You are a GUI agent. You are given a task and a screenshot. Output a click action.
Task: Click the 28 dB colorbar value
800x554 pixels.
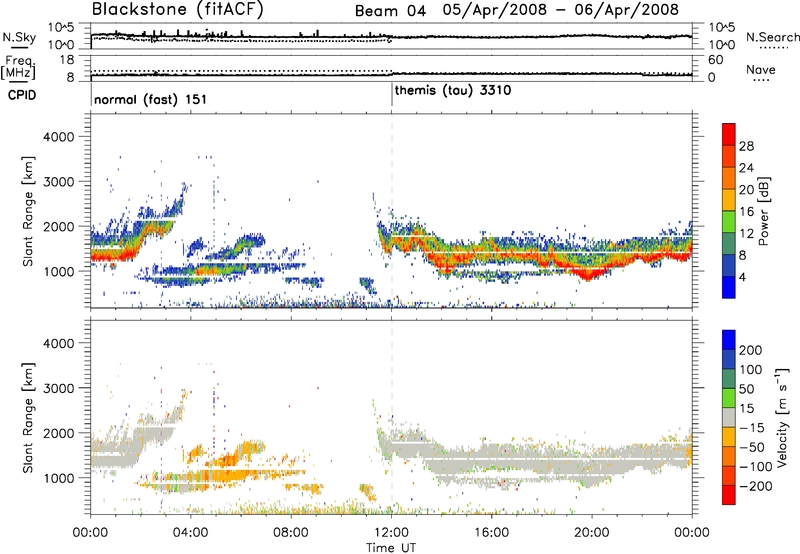click(x=746, y=146)
